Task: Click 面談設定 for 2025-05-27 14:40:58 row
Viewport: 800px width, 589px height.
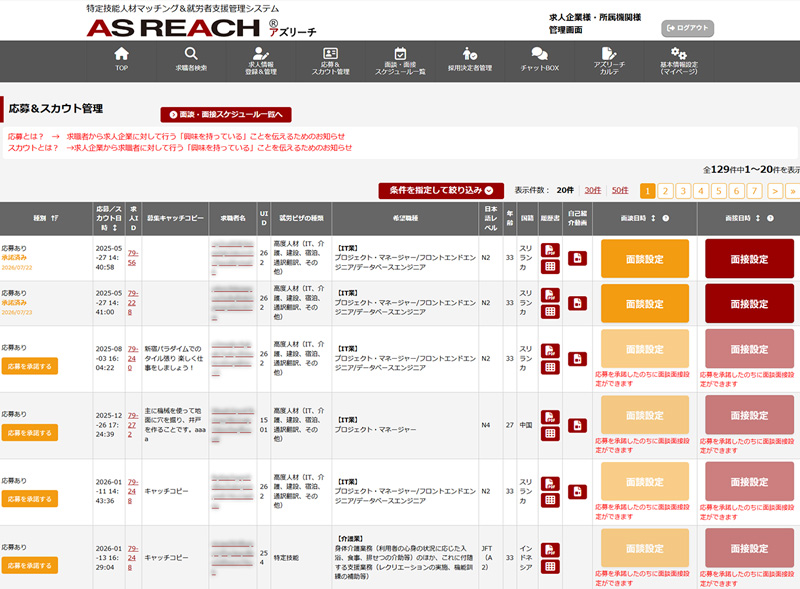Action: [x=645, y=259]
